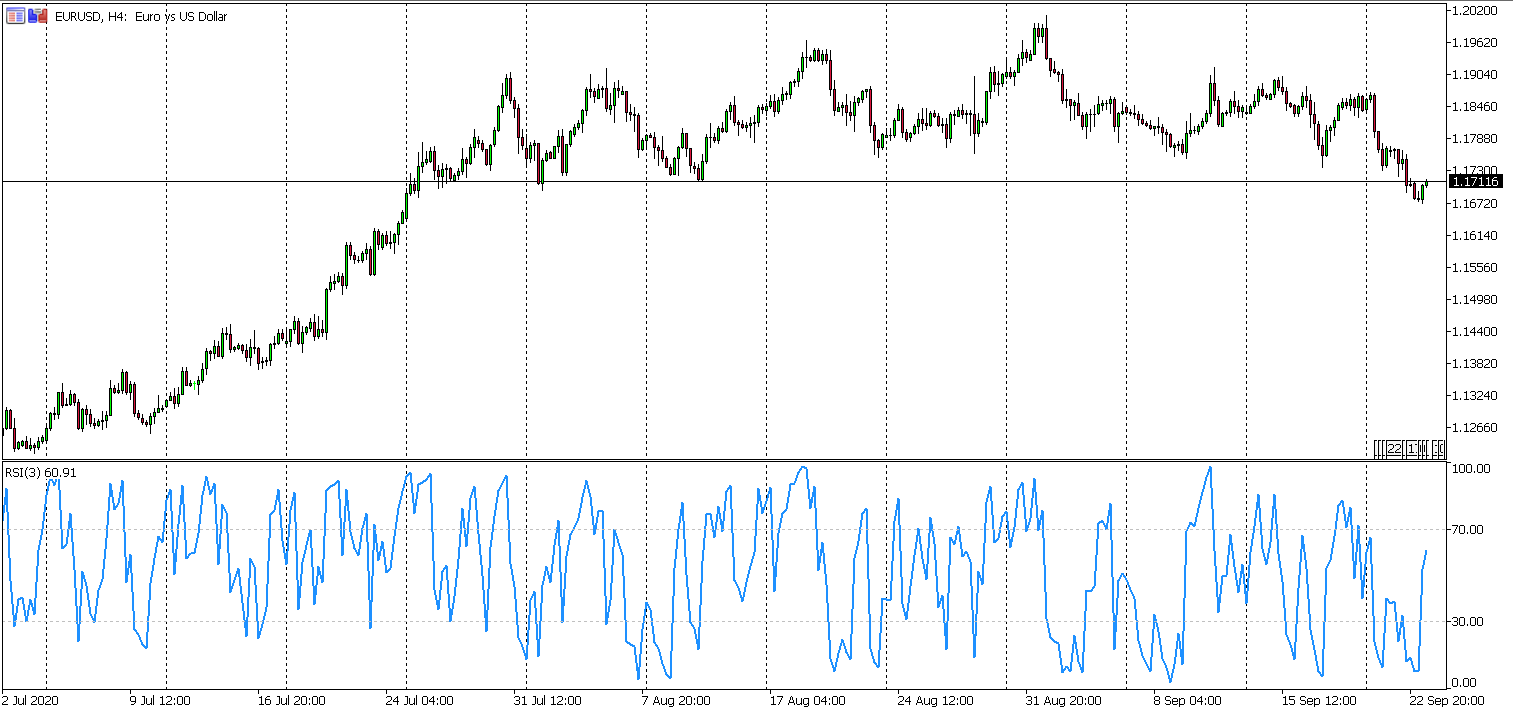
Task: Click the 1.16720 price scale label
Action: 1474,203
